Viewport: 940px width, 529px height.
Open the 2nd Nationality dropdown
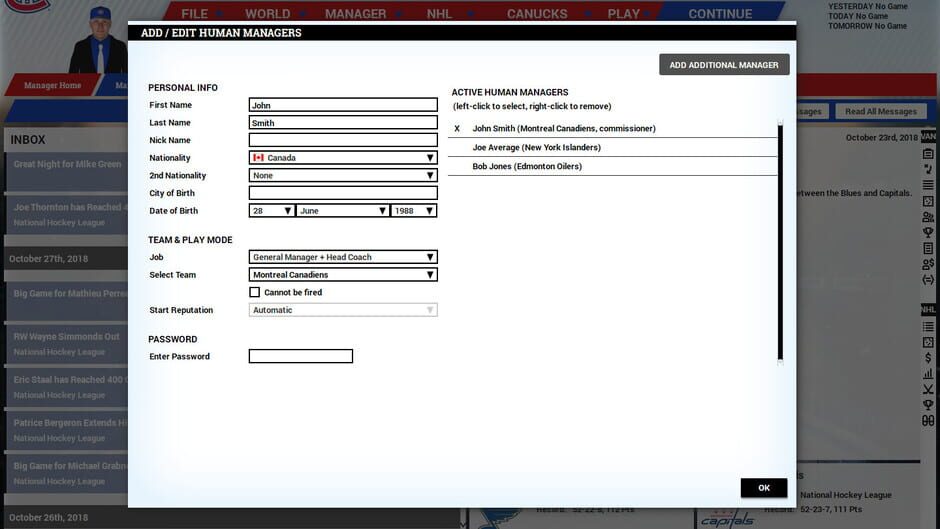tap(343, 175)
